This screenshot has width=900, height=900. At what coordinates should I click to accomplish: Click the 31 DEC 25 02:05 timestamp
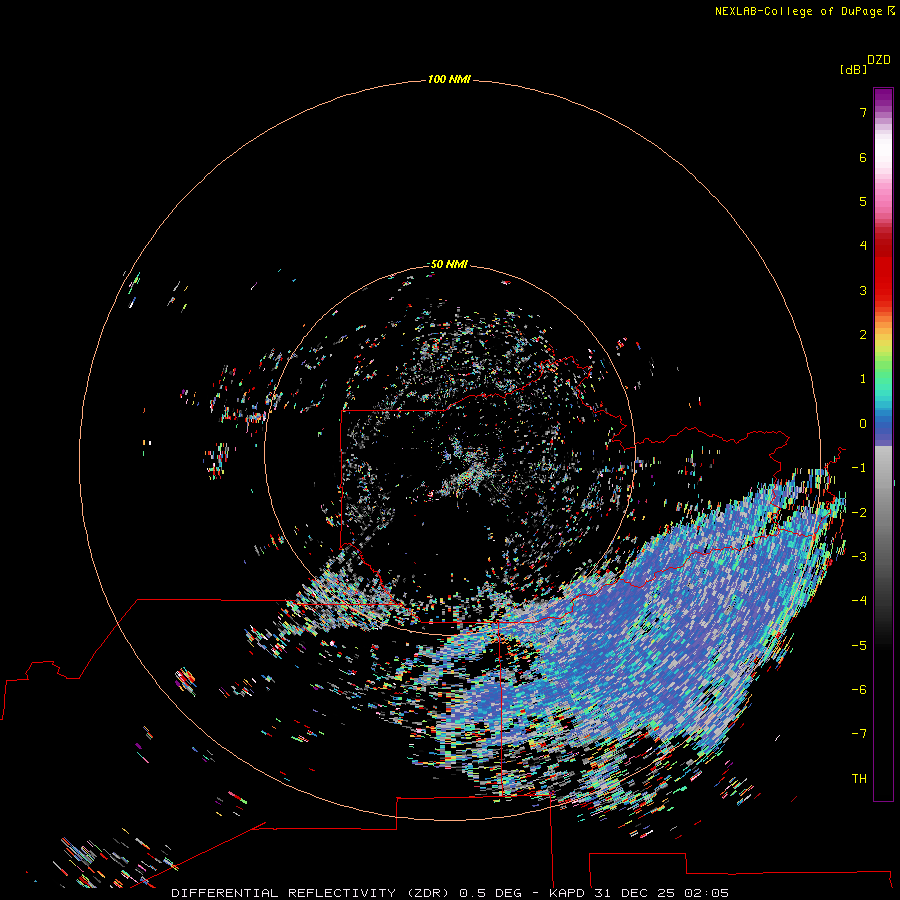pos(660,893)
